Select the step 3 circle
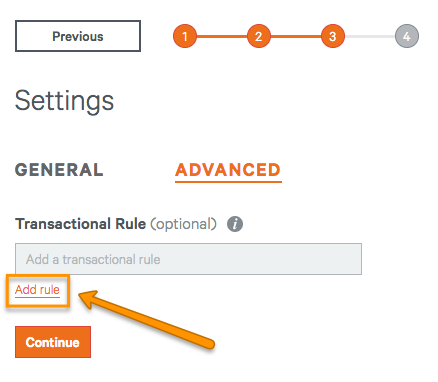 coord(333,36)
